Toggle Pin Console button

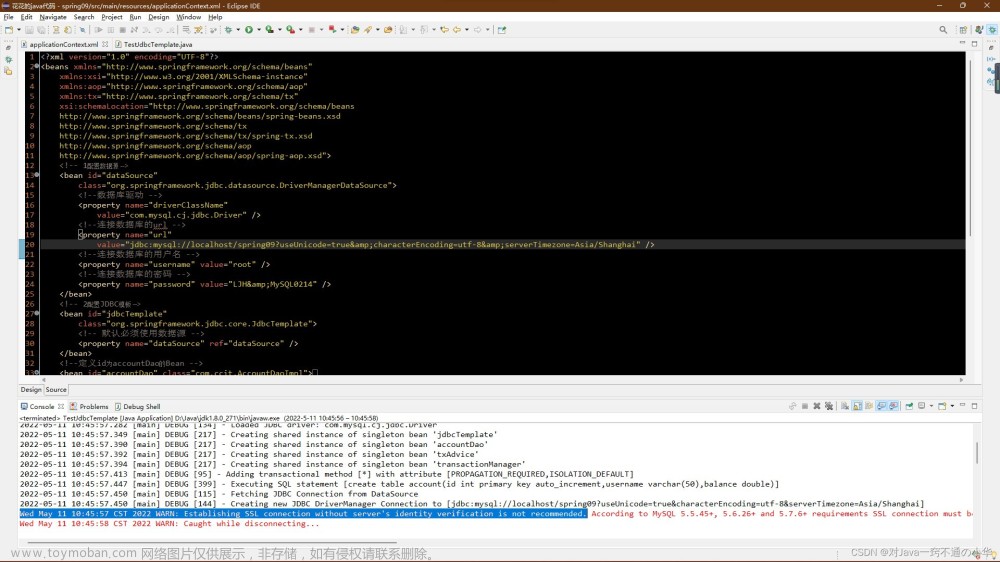[x=909, y=406]
